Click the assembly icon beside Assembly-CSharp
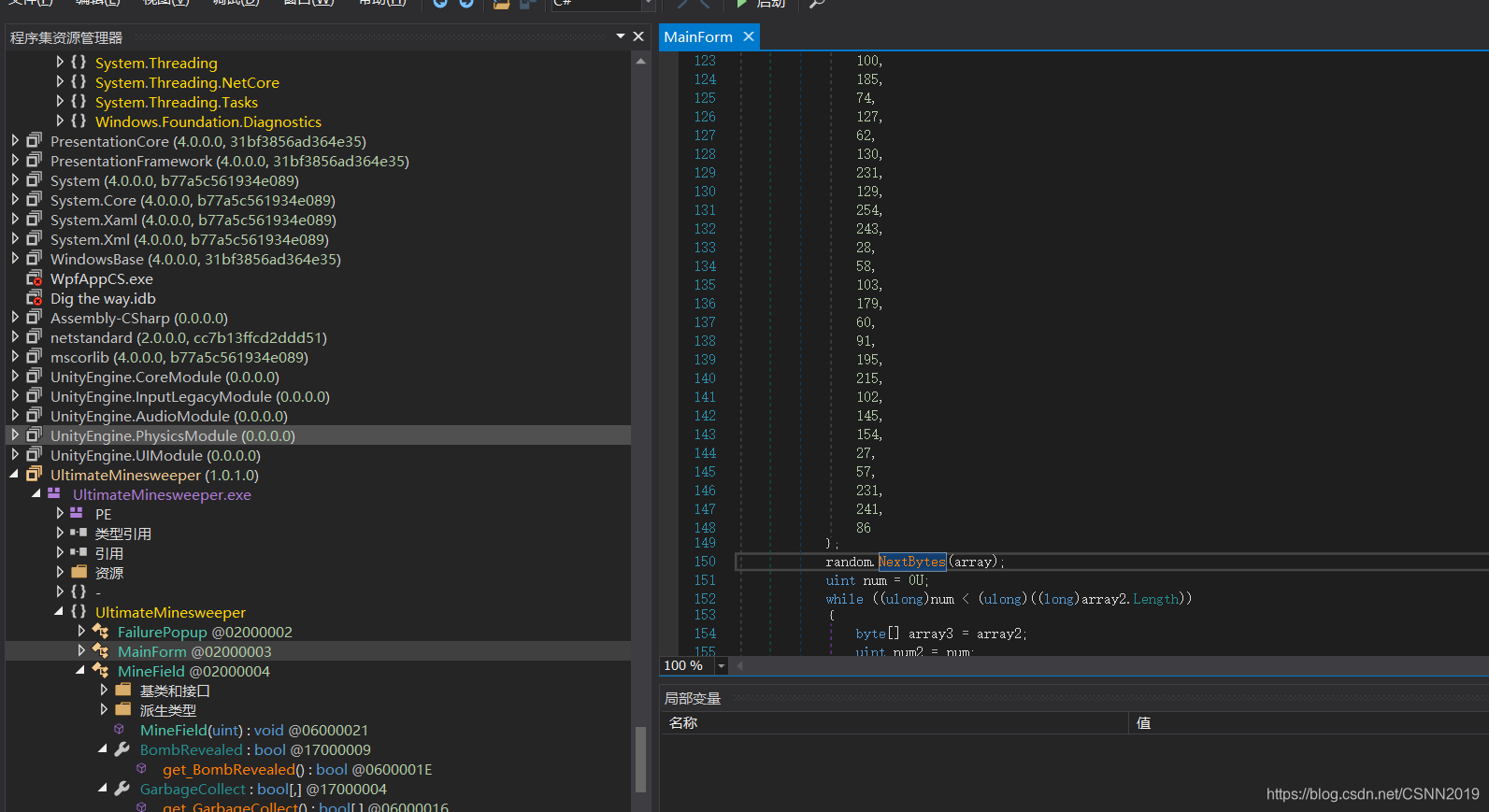 click(x=35, y=317)
